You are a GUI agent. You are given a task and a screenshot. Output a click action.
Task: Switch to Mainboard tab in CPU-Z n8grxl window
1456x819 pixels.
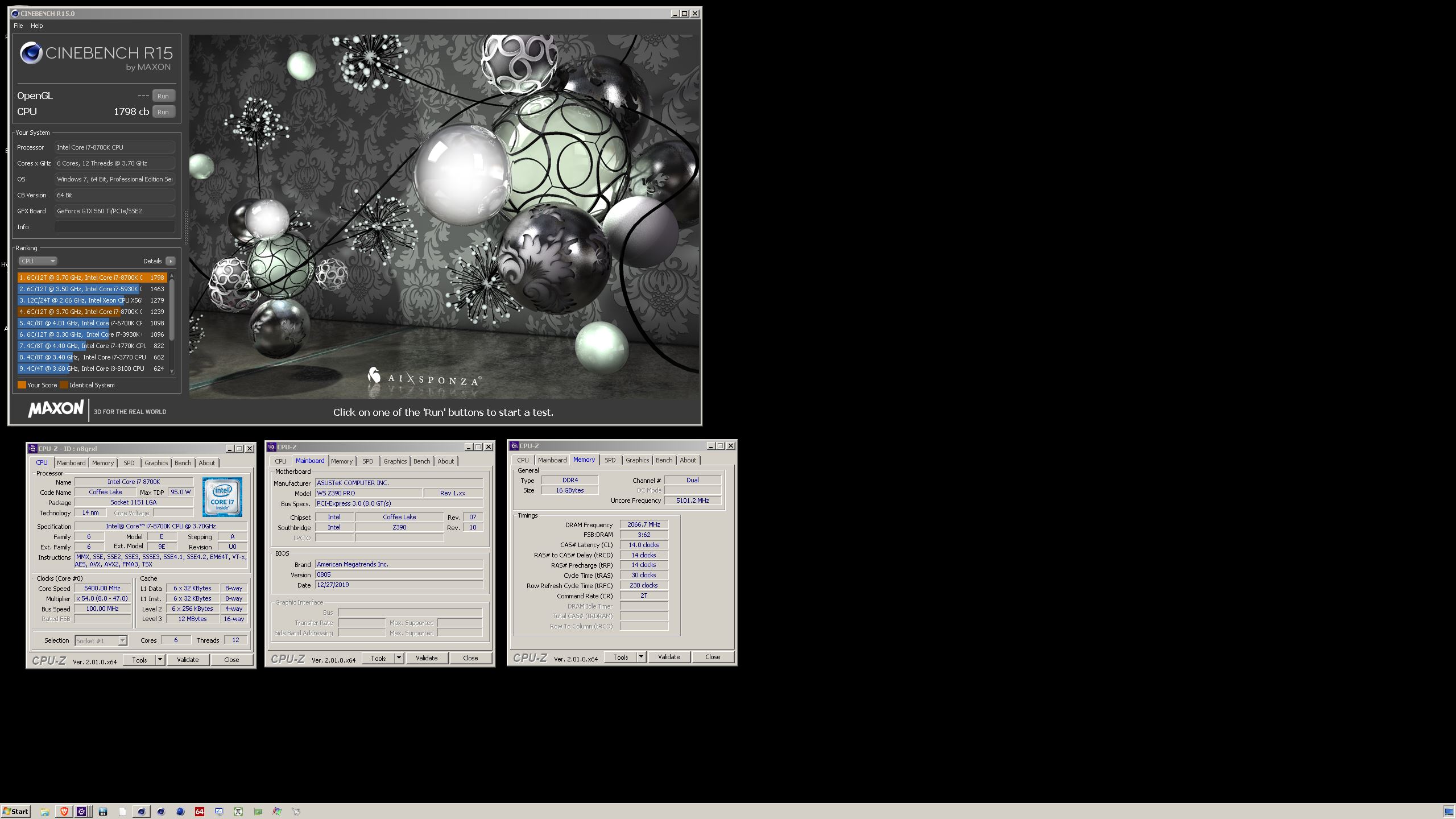tap(71, 463)
